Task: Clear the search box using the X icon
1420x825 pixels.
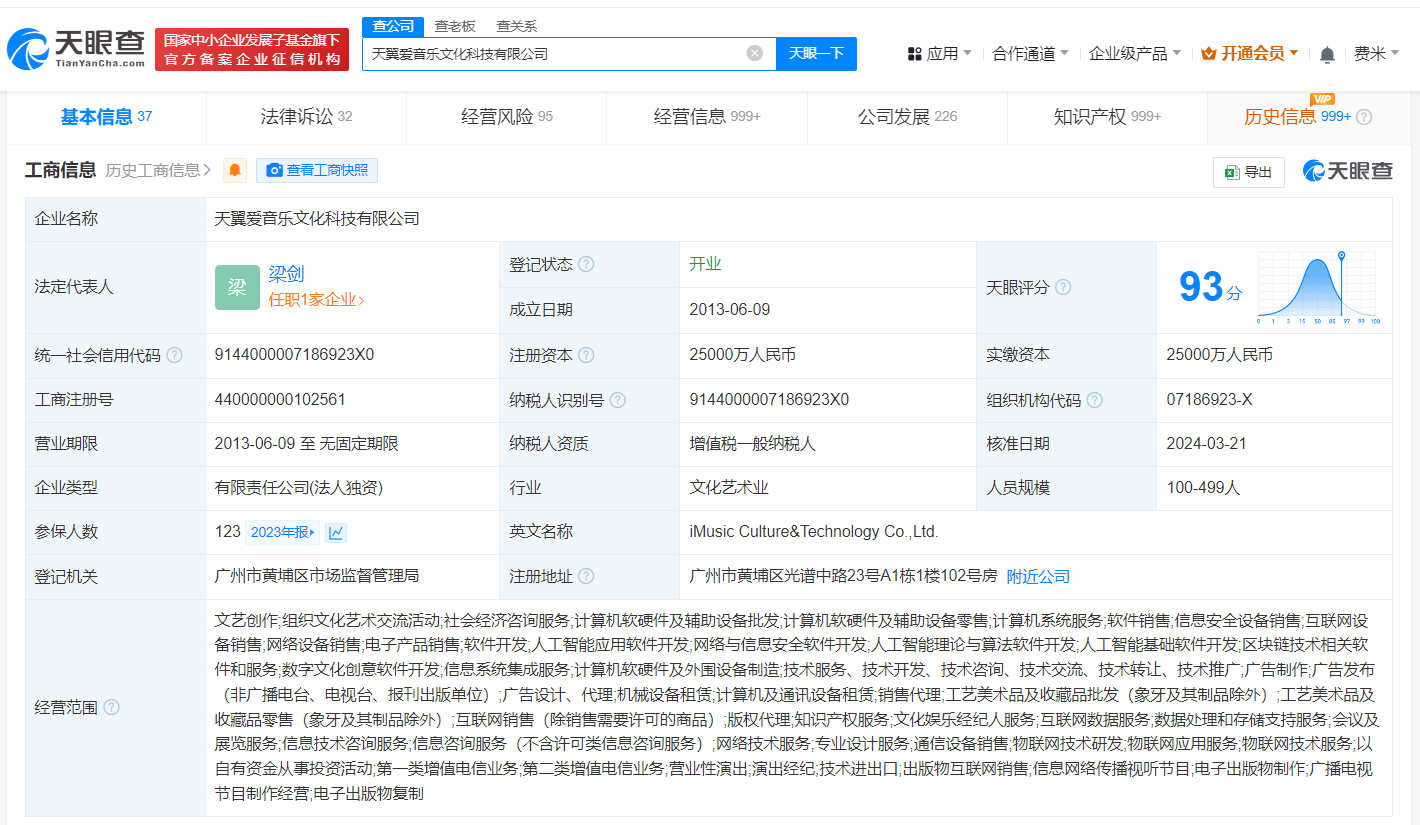Action: 754,53
